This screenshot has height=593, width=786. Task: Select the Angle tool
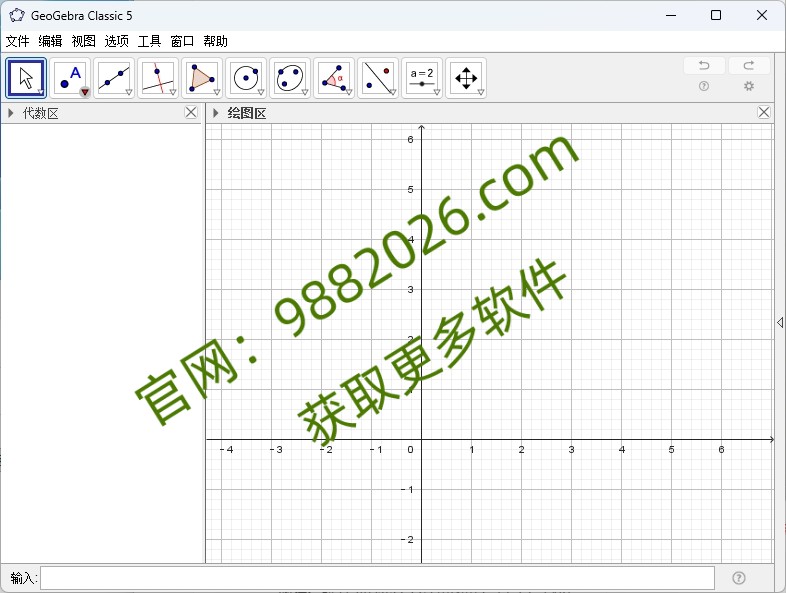[x=334, y=78]
